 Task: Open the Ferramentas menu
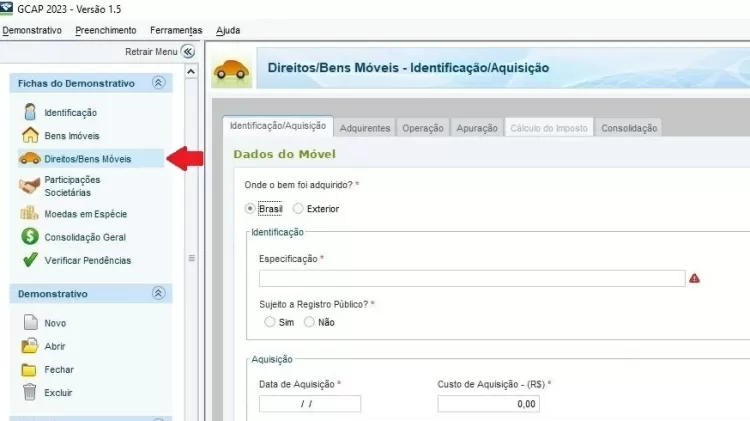(x=176, y=30)
